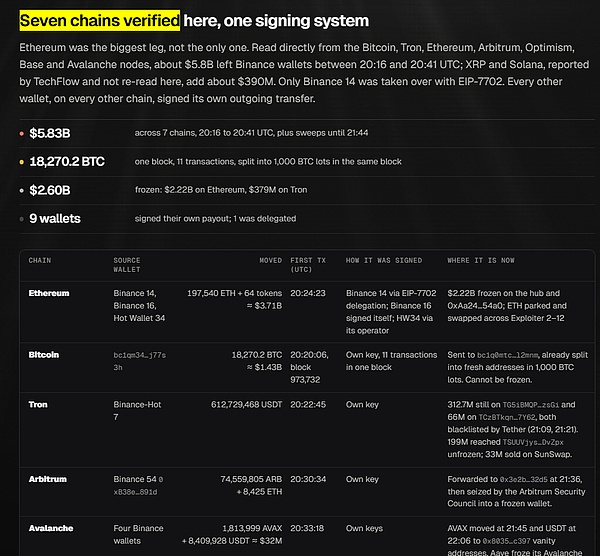Click the 'bc1q0mtc…l2mnm' destination address
Screen dimensions: 600x556
[507, 355]
